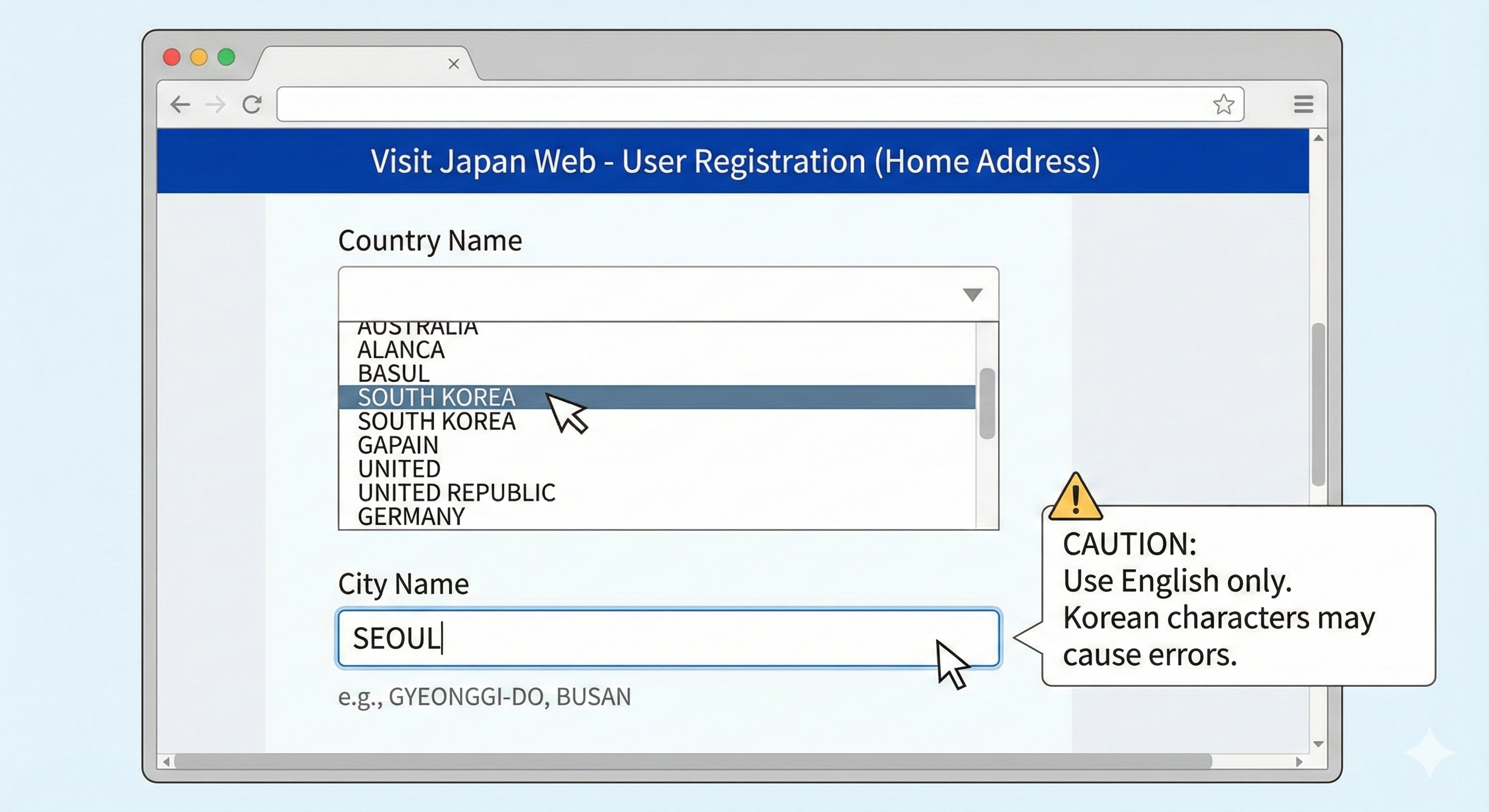The image size is (1489, 812).
Task: Expand the Country Name dropdown arrow
Action: (972, 295)
